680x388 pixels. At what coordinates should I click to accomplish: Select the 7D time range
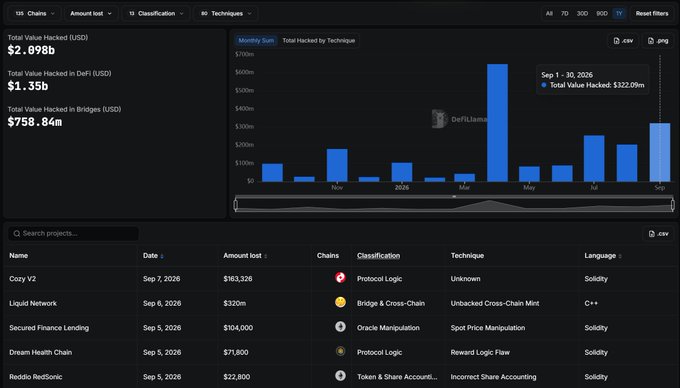coord(564,13)
